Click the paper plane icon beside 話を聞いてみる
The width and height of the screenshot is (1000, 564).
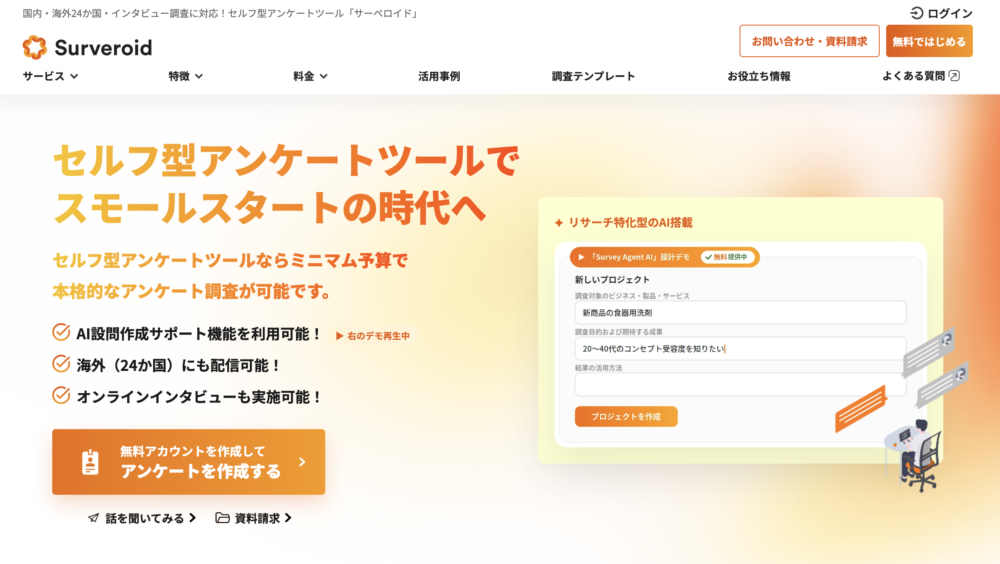[94, 518]
